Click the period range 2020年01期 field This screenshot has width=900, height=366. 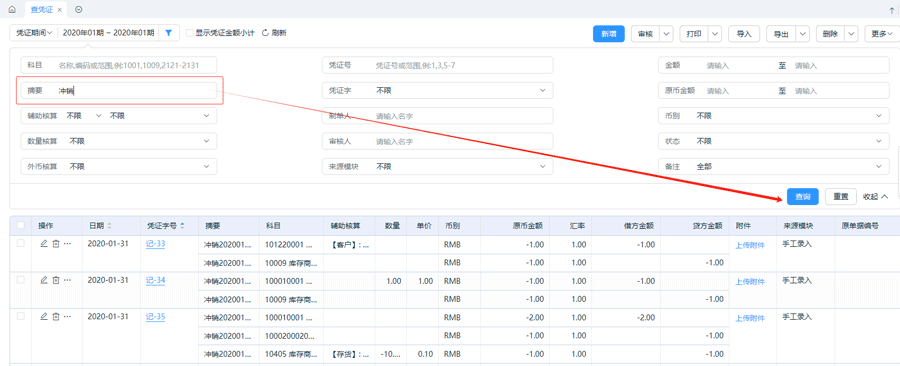108,33
